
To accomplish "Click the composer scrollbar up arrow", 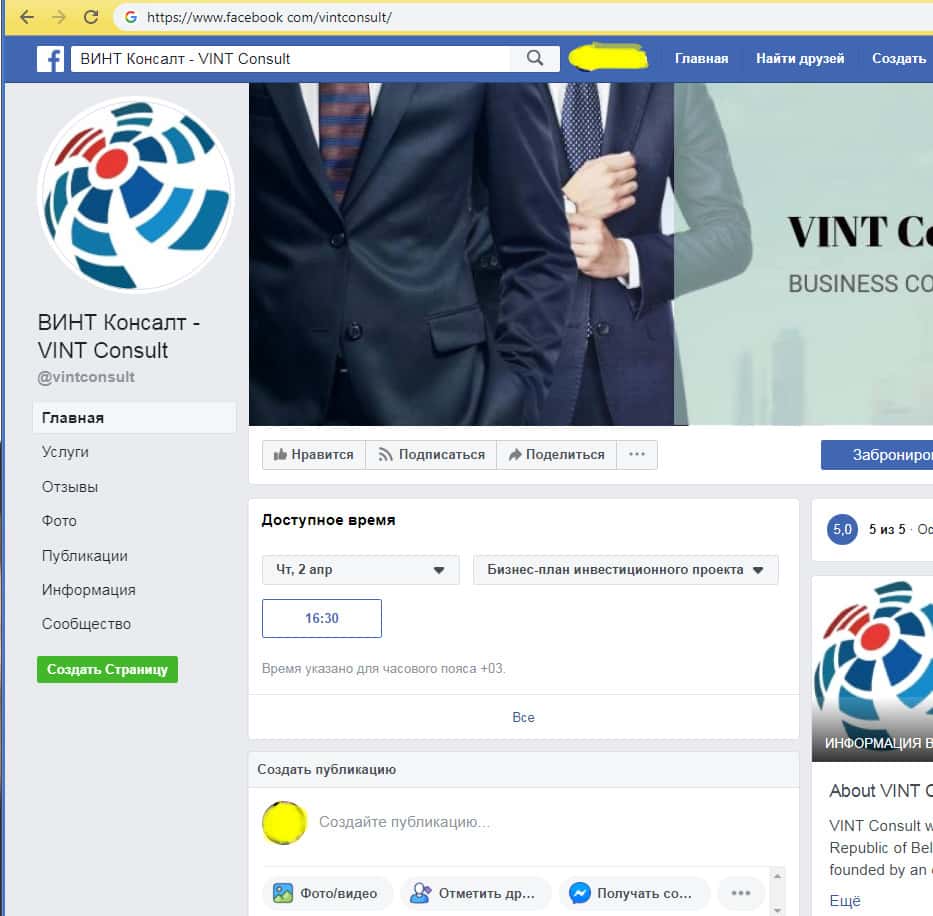I will (x=777, y=876).
